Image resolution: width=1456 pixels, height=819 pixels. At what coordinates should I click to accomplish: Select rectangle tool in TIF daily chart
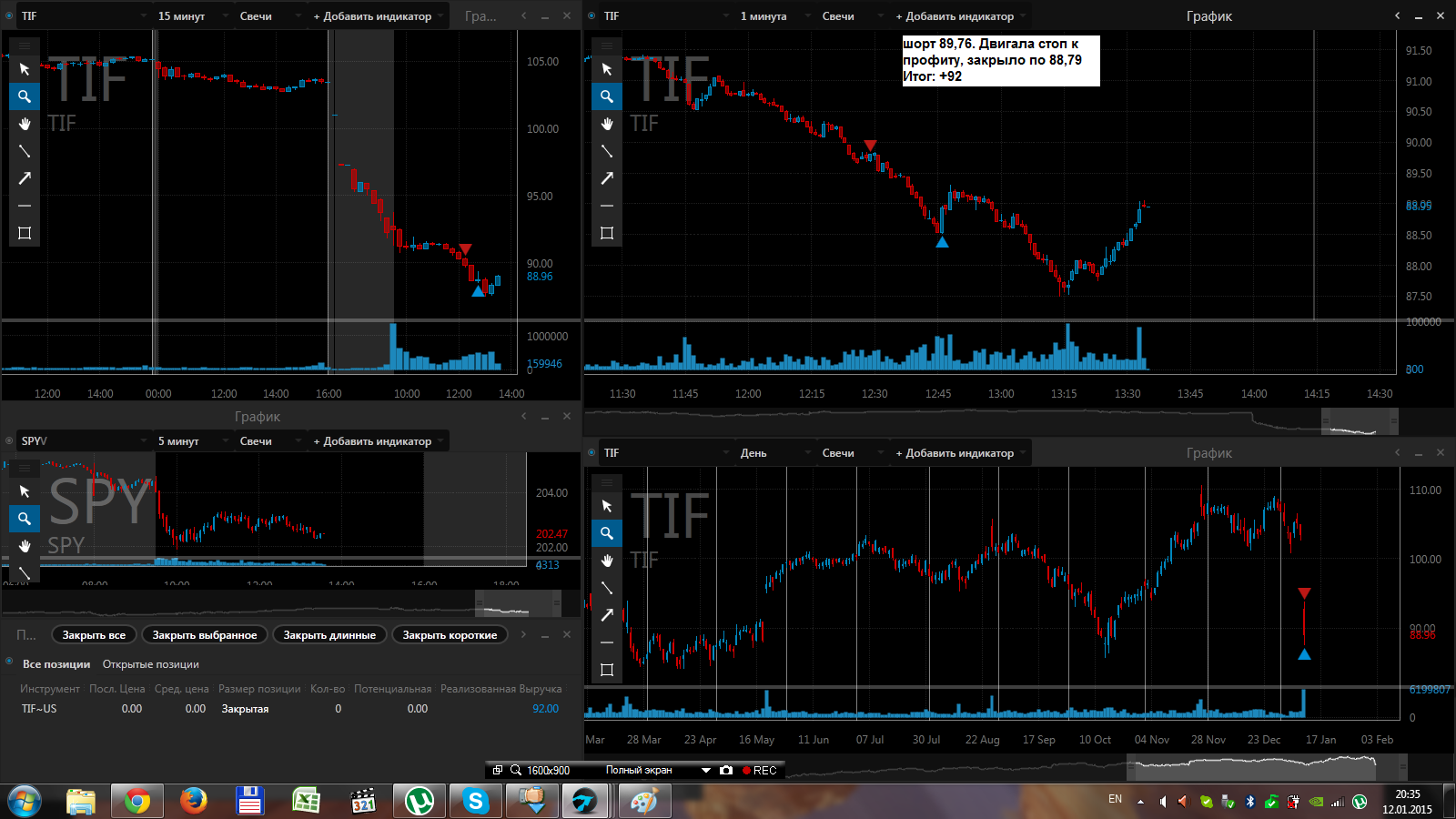click(x=607, y=670)
